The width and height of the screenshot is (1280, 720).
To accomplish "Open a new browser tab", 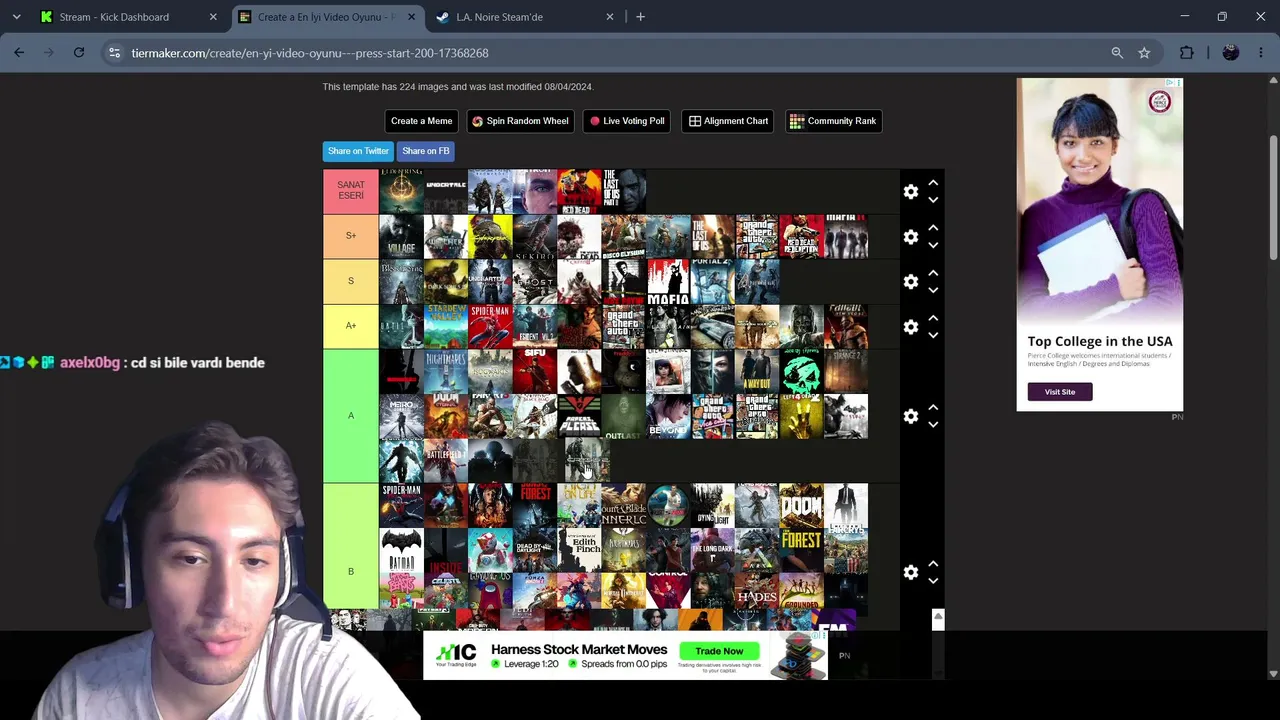I will pyautogui.click(x=640, y=17).
